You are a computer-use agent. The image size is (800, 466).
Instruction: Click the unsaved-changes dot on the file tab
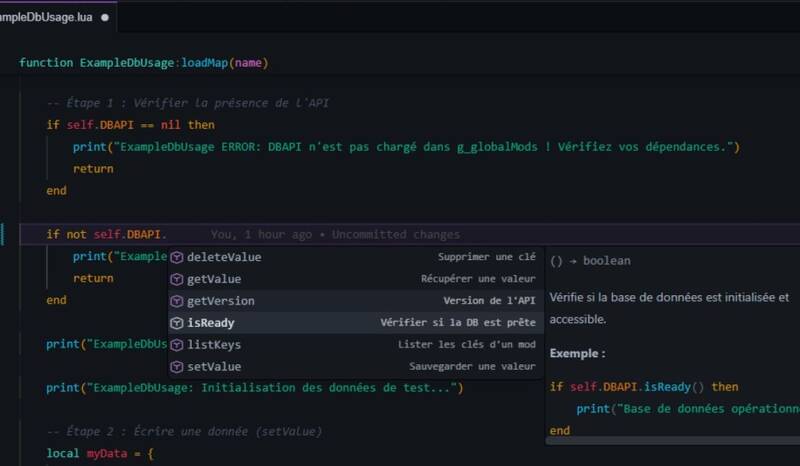click(x=105, y=17)
